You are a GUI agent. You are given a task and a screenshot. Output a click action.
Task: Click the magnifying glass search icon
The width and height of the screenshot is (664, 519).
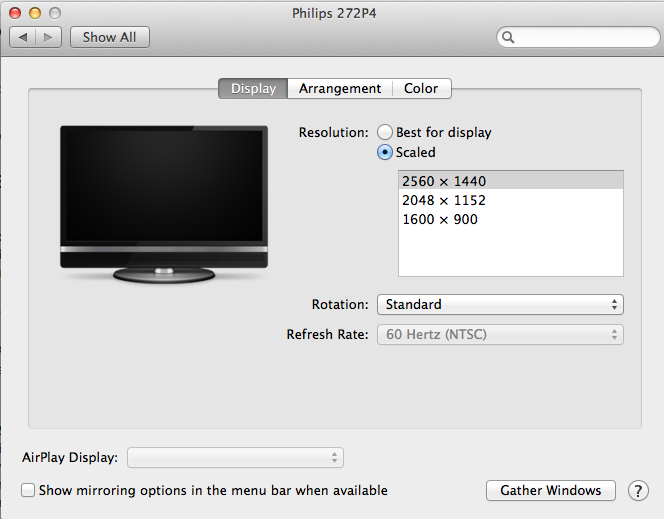pyautogui.click(x=508, y=38)
